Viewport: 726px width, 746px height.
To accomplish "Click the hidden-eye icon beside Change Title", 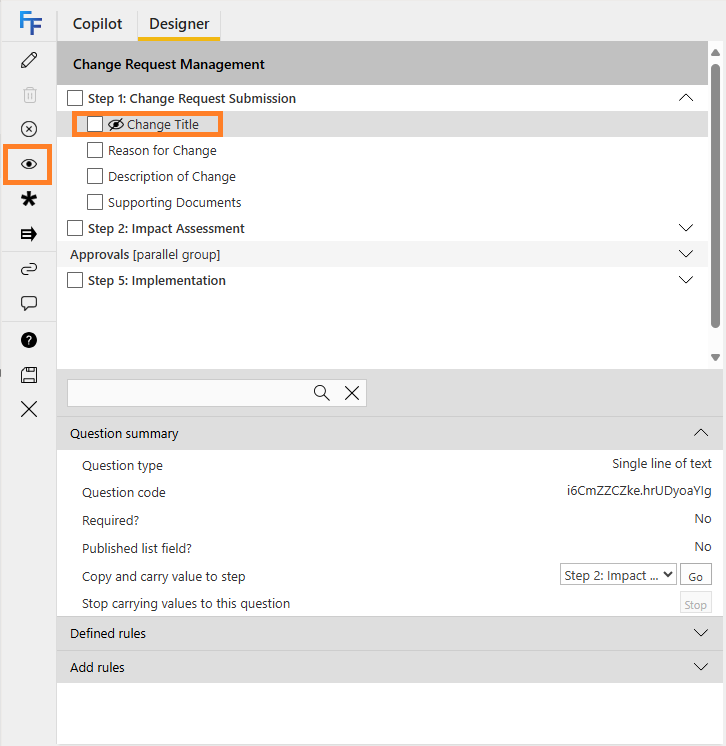I will pyautogui.click(x=116, y=124).
